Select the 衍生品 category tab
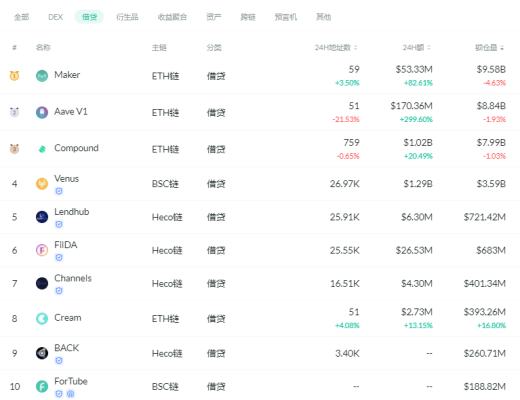The image size is (520, 400). coord(127,17)
